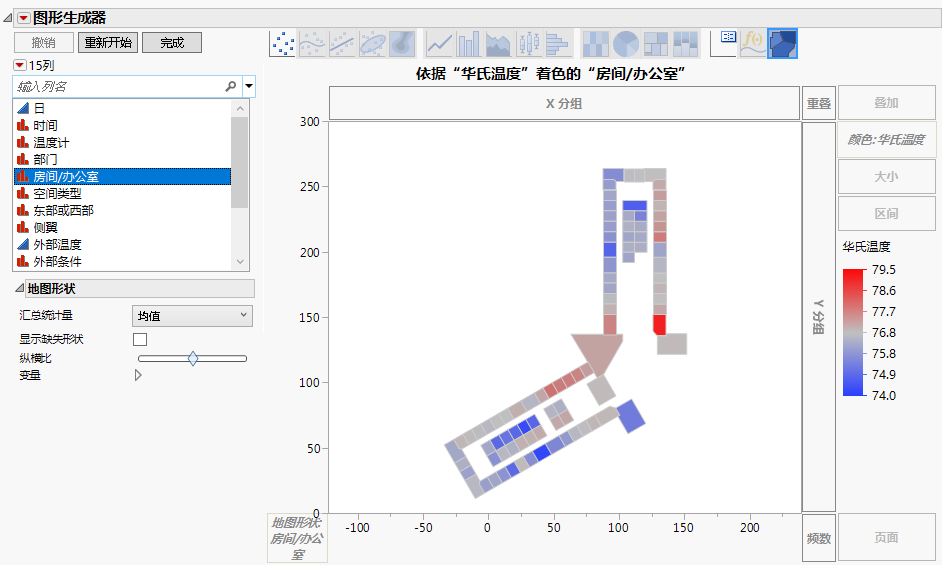Select the Smoother element icon

tap(312, 43)
